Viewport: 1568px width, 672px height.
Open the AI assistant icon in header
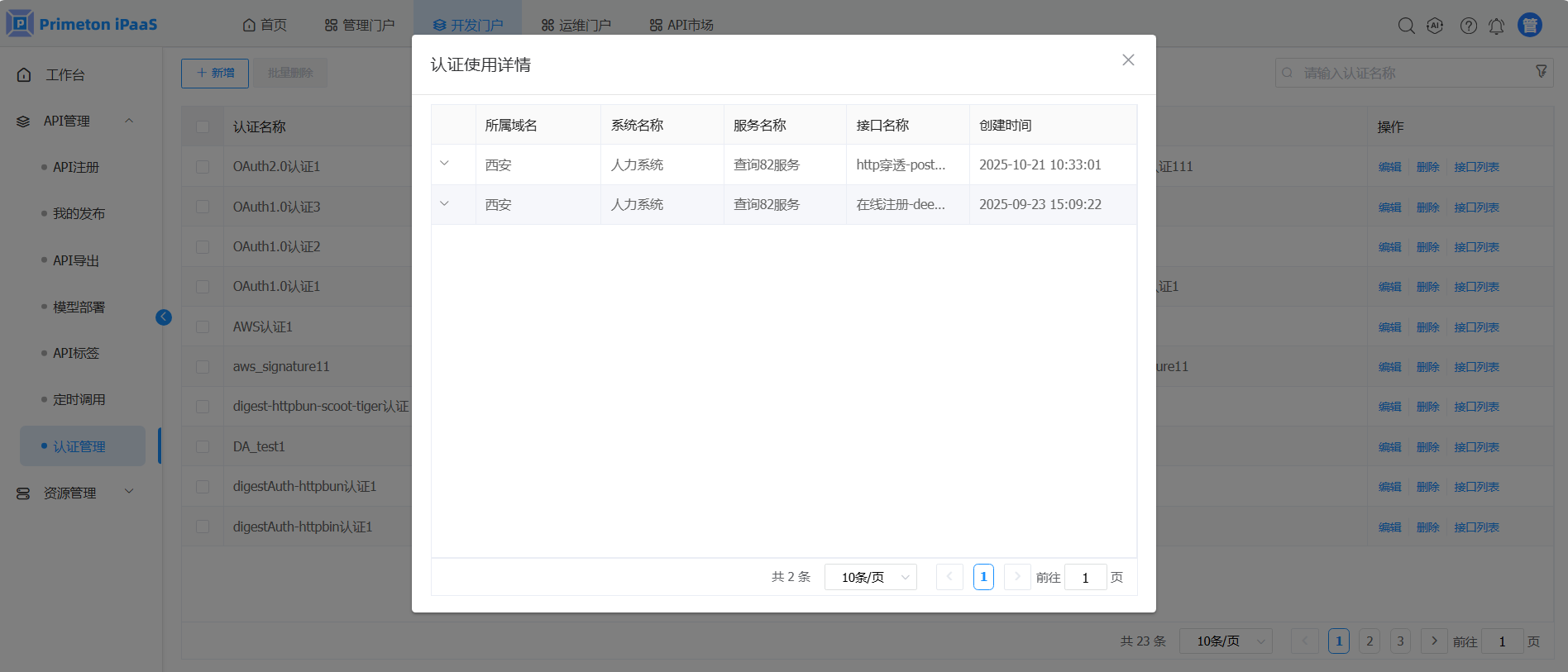point(1435,26)
